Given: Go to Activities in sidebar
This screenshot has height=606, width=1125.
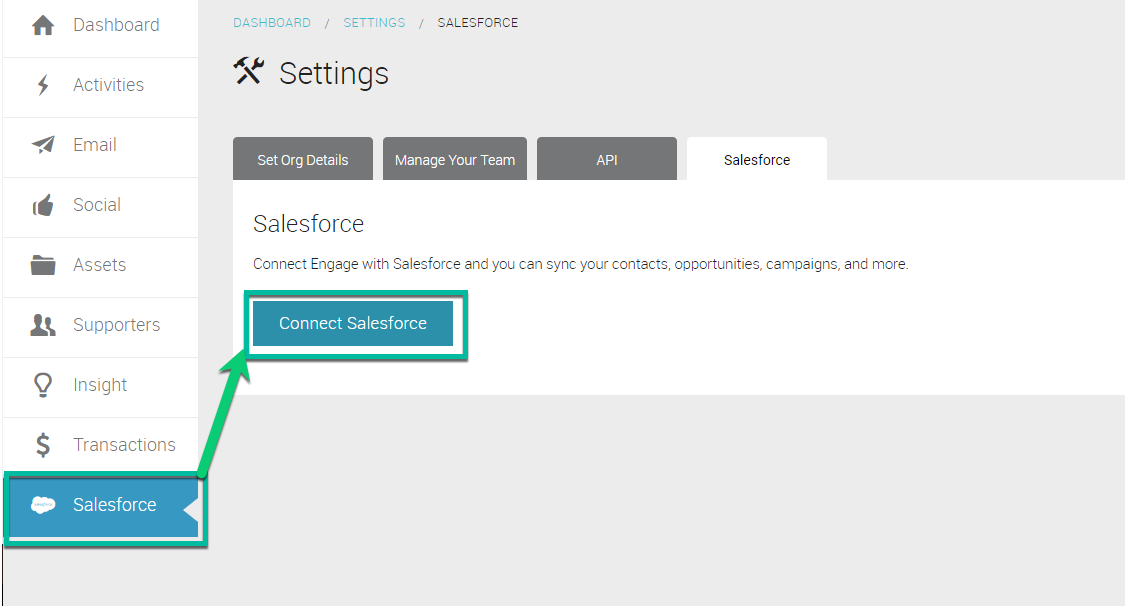Looking at the screenshot, I should click(108, 85).
